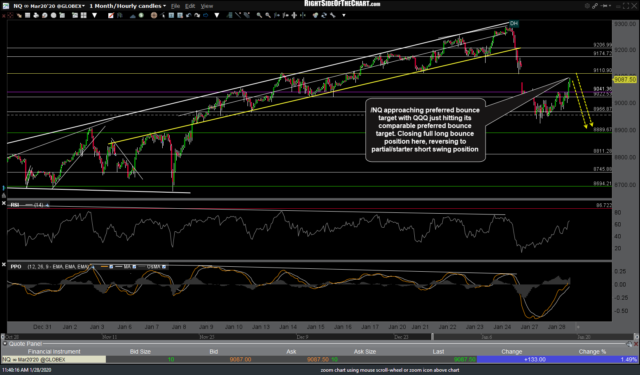Click the chart window icon beside the NQ title

(6, 6)
